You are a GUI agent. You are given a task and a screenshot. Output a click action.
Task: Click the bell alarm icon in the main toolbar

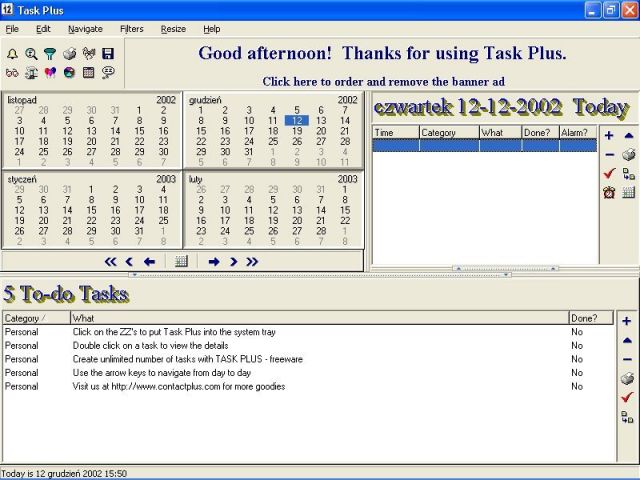tap(12, 54)
